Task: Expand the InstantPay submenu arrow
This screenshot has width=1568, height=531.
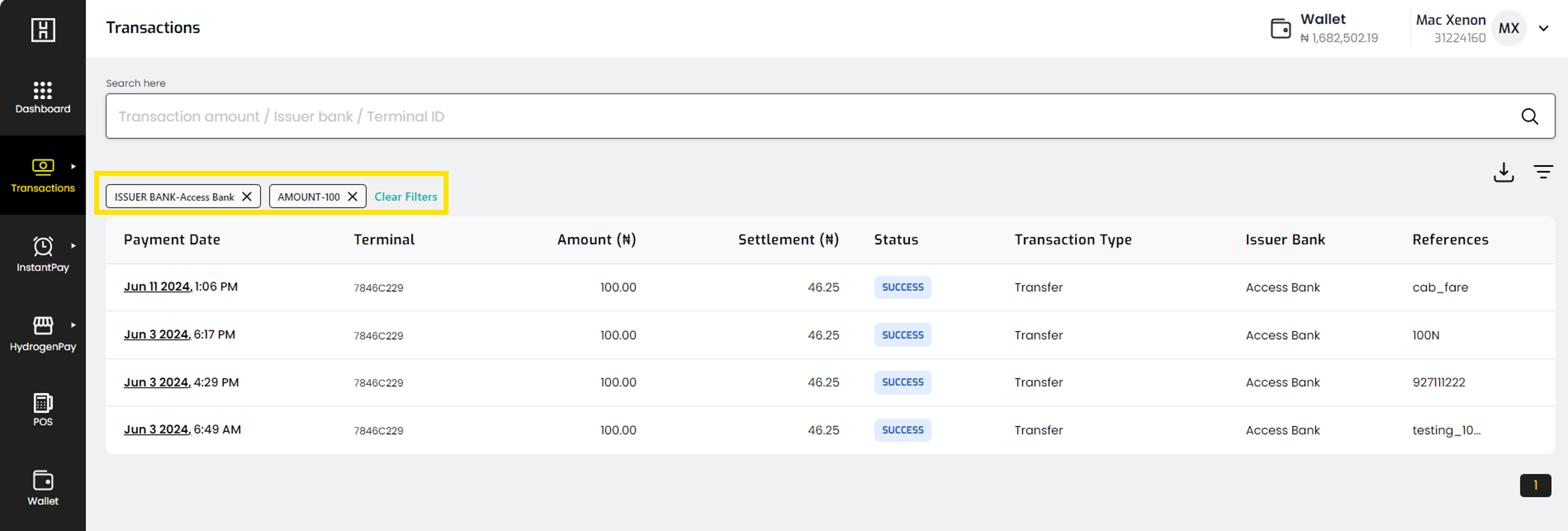Action: [73, 245]
